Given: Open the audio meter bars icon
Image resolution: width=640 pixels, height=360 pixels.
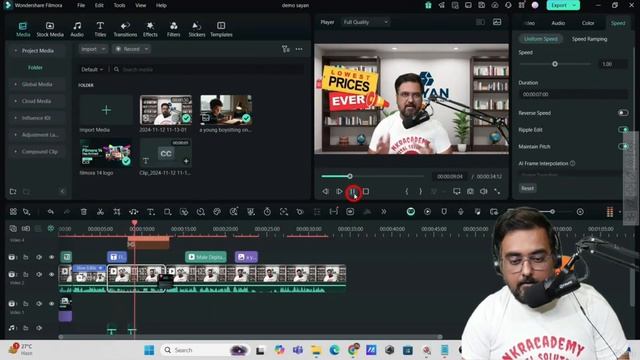Looking at the screenshot, I should pyautogui.click(x=610, y=212).
